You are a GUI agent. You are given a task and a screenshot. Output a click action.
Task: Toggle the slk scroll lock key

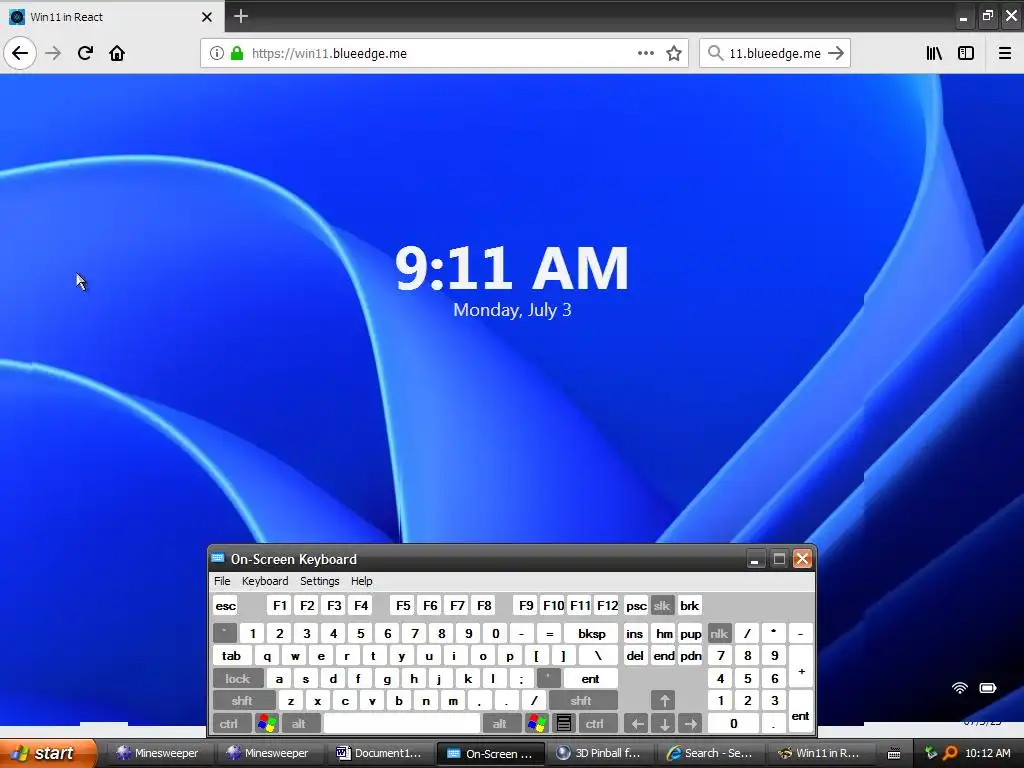(x=662, y=605)
